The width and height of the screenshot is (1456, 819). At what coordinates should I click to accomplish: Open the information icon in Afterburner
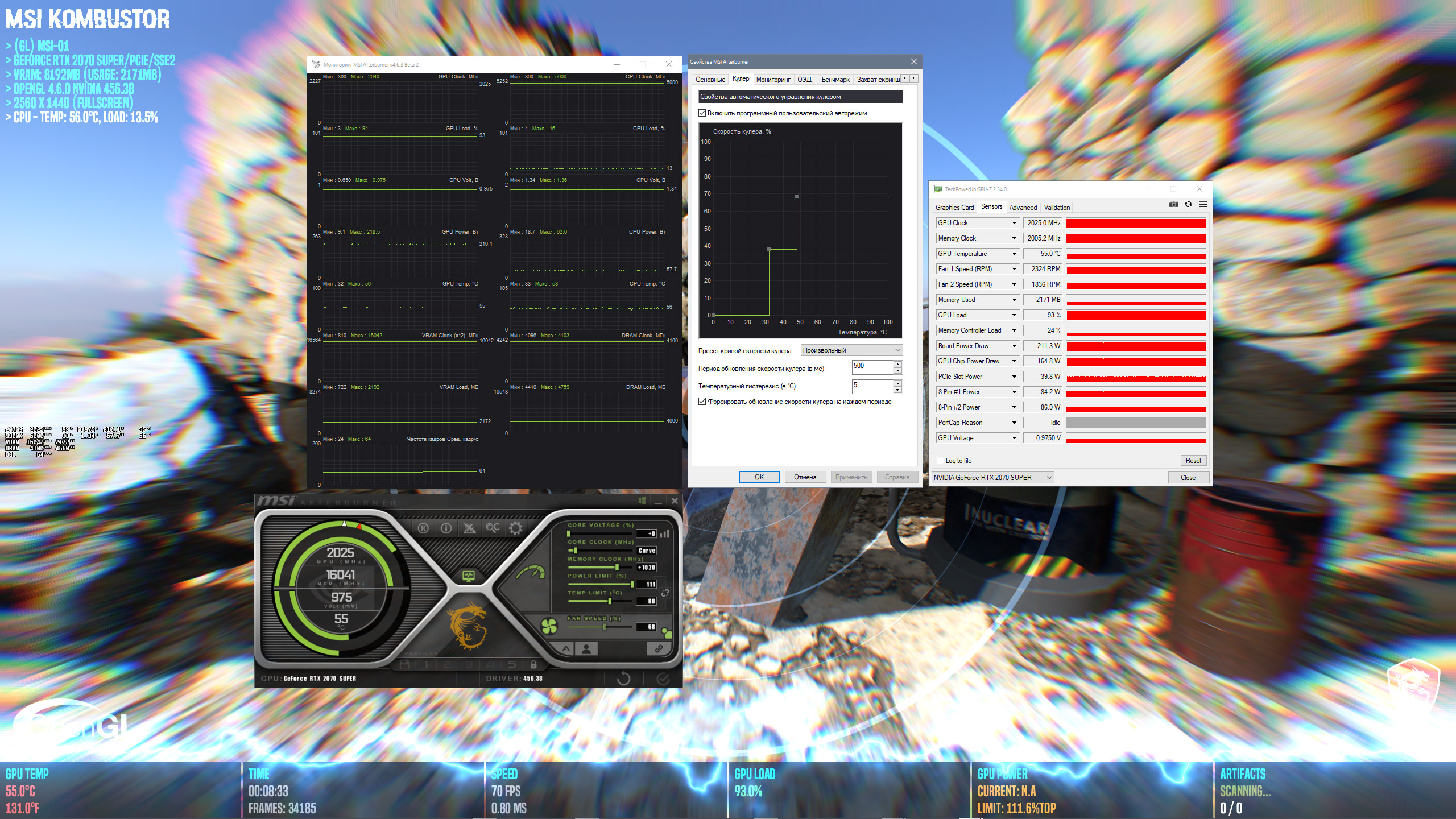(446, 528)
